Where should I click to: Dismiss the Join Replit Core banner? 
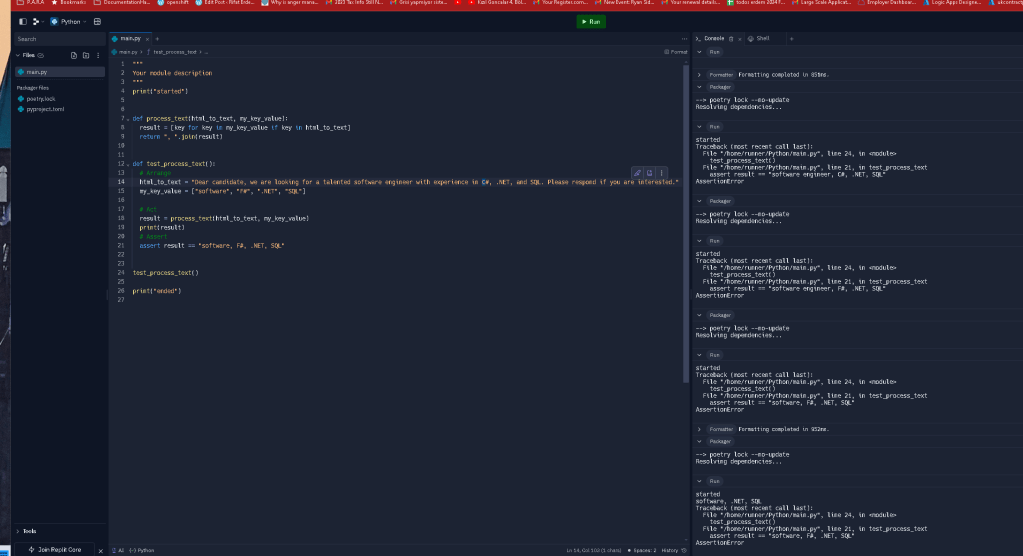click(100, 551)
